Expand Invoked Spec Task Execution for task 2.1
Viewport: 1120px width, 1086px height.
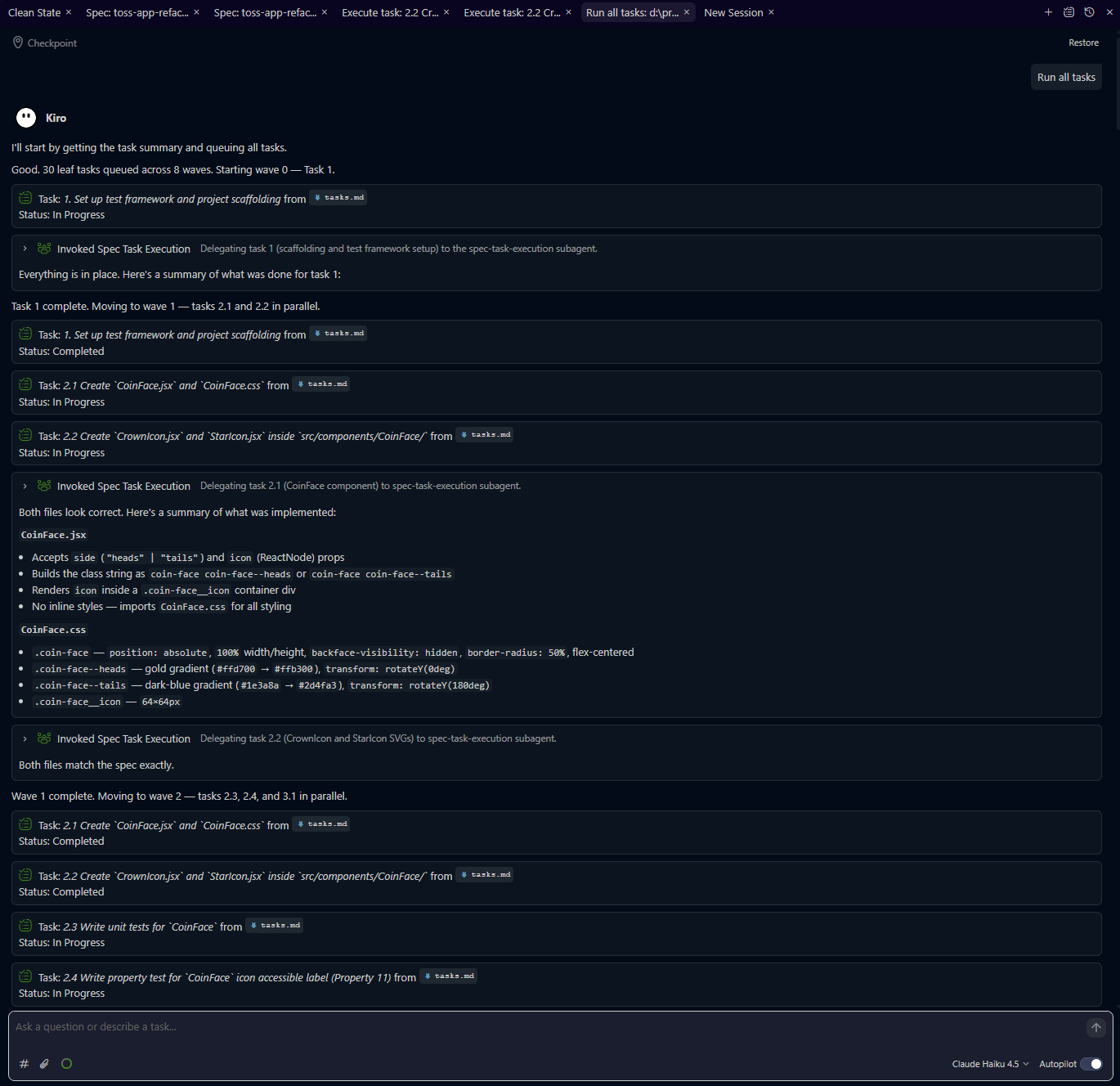pos(25,486)
